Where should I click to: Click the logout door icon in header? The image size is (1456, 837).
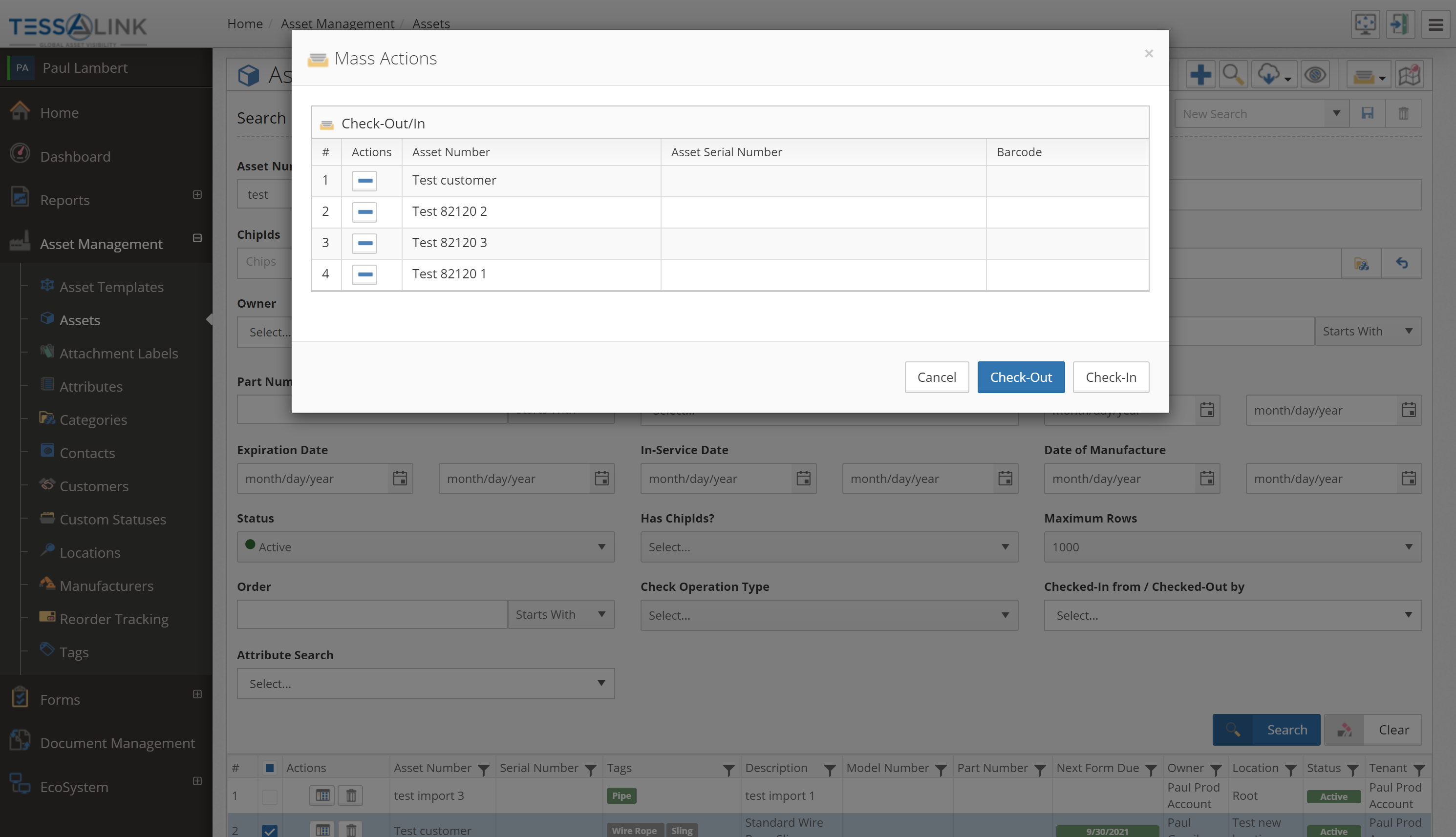pos(1400,25)
